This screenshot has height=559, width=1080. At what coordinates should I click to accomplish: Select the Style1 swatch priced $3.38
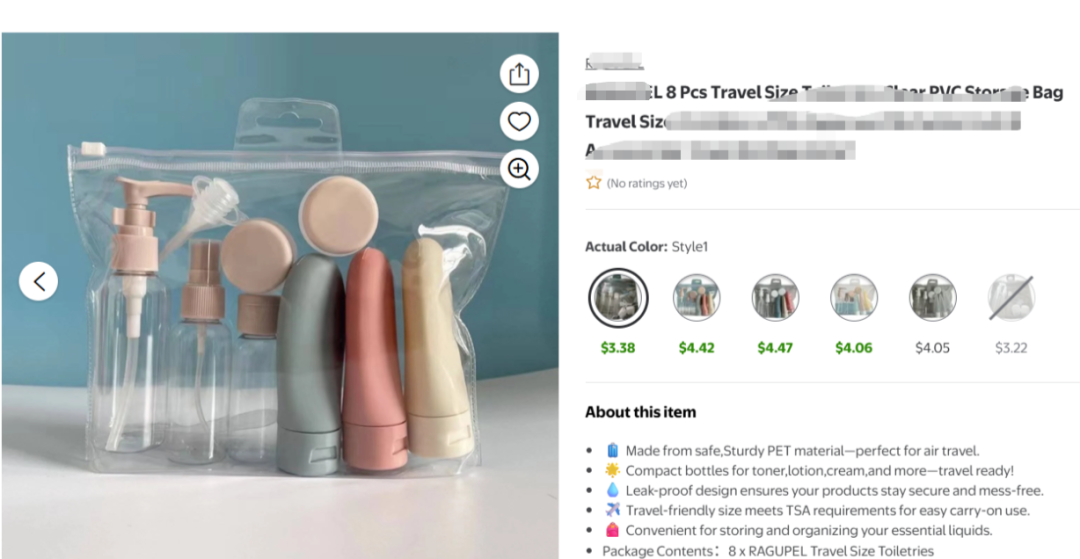[x=617, y=297]
